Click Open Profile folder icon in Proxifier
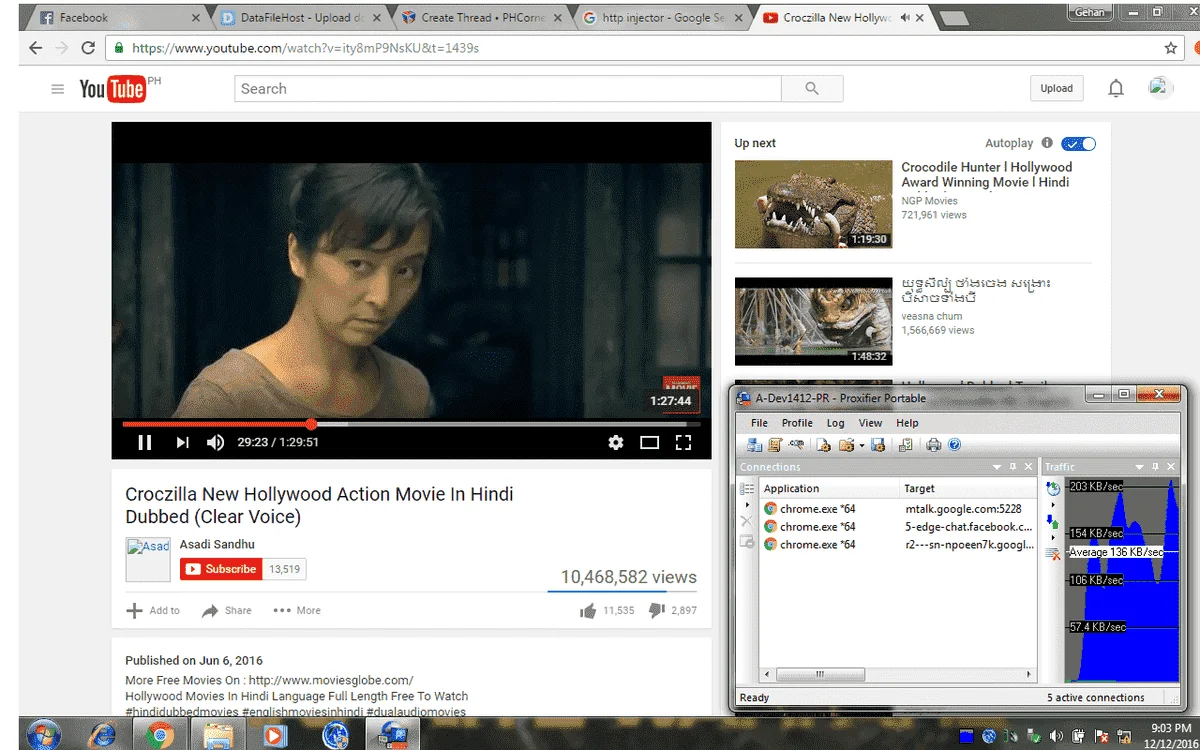 click(847, 445)
